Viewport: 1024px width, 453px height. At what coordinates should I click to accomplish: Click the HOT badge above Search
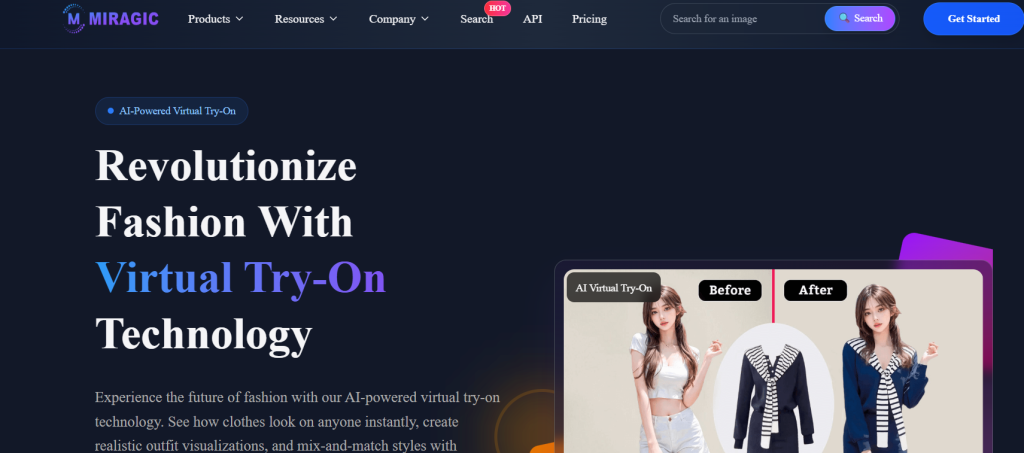click(498, 8)
